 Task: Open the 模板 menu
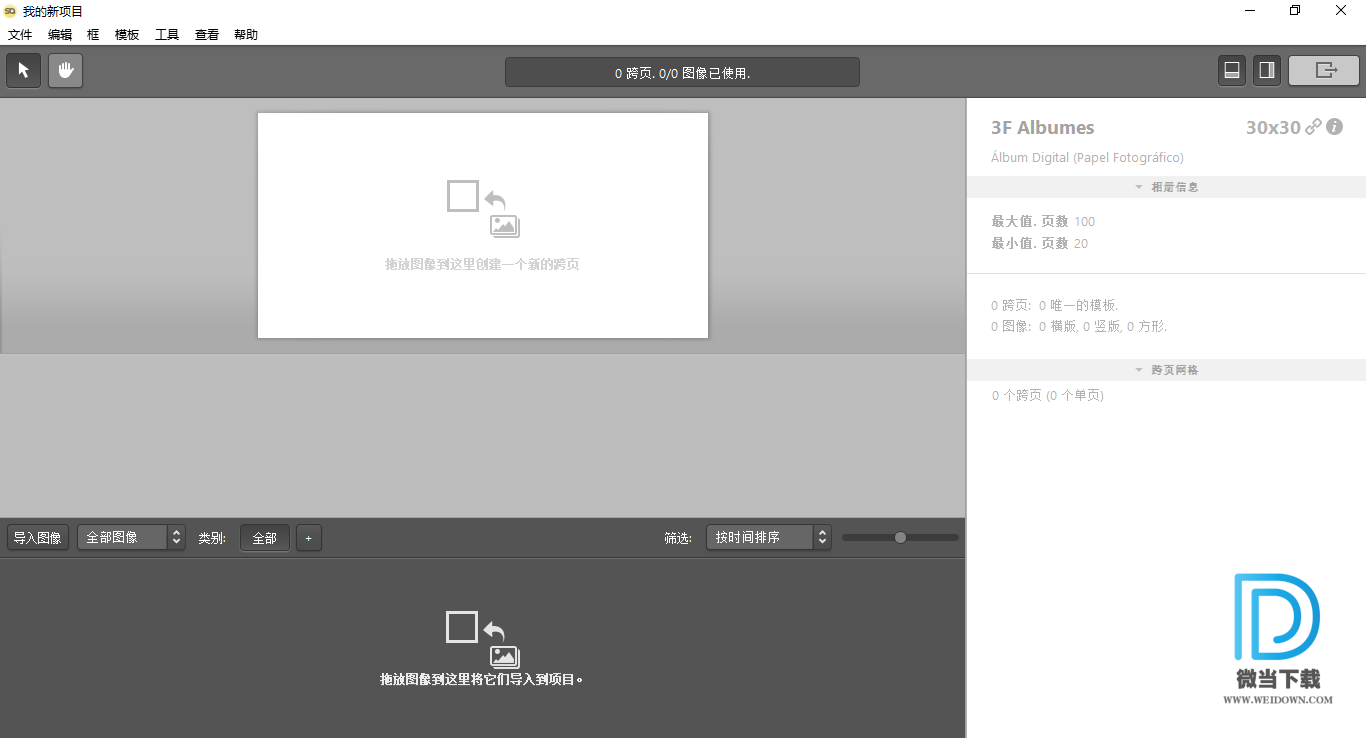point(127,35)
